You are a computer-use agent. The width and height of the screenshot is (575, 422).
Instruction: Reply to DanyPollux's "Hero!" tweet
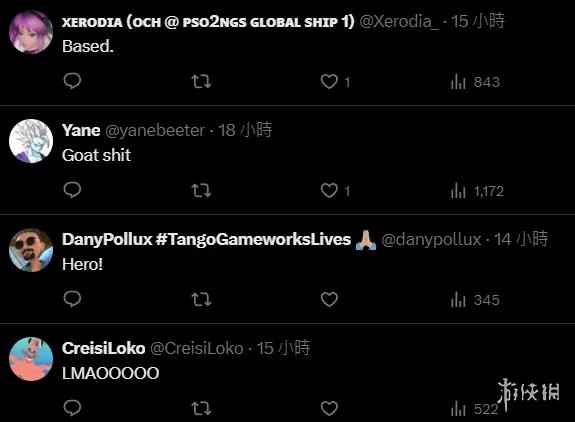72,299
